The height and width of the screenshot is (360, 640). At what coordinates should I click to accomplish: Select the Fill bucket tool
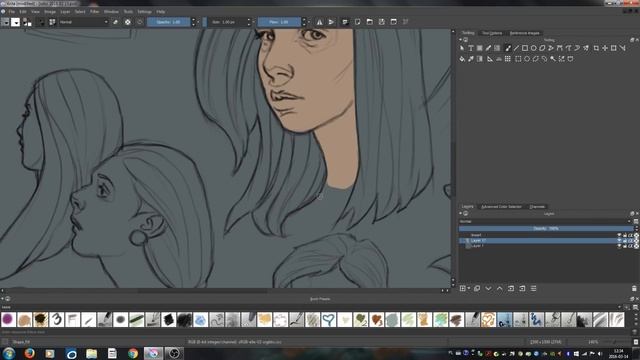pos(462,59)
